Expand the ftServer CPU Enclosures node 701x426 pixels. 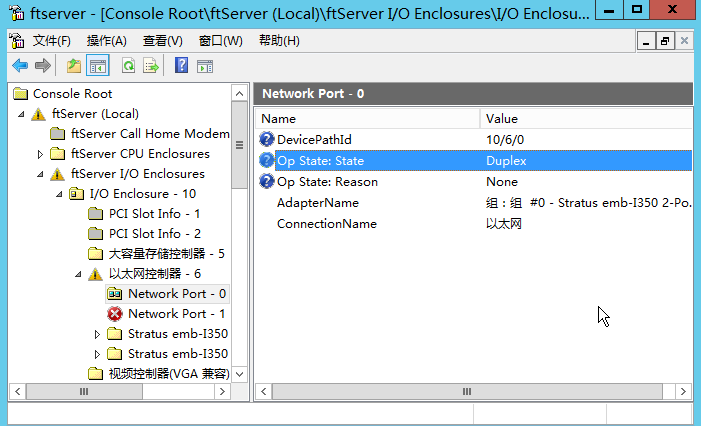(x=40, y=154)
